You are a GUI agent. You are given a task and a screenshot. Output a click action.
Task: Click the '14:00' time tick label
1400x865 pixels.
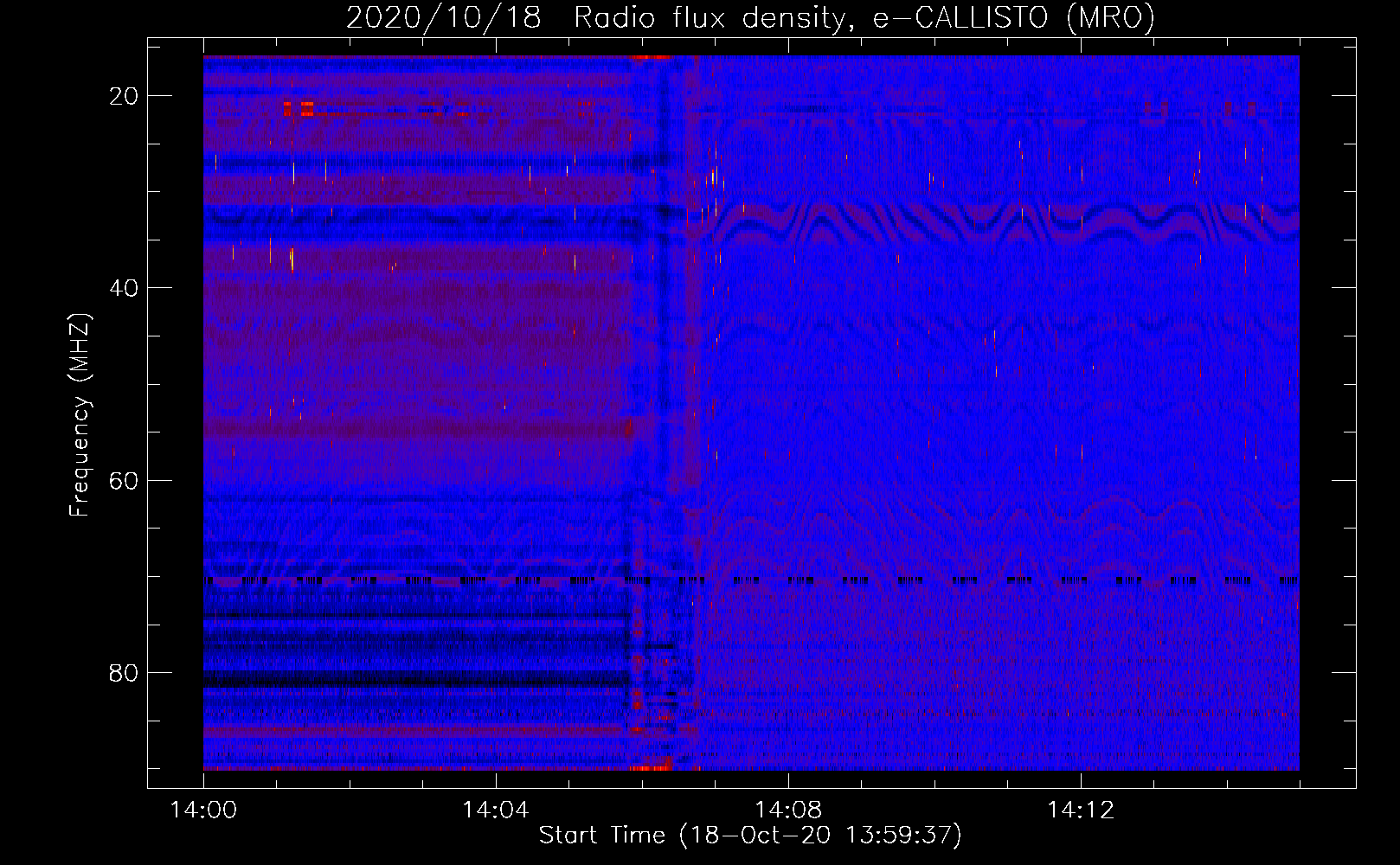(x=203, y=811)
